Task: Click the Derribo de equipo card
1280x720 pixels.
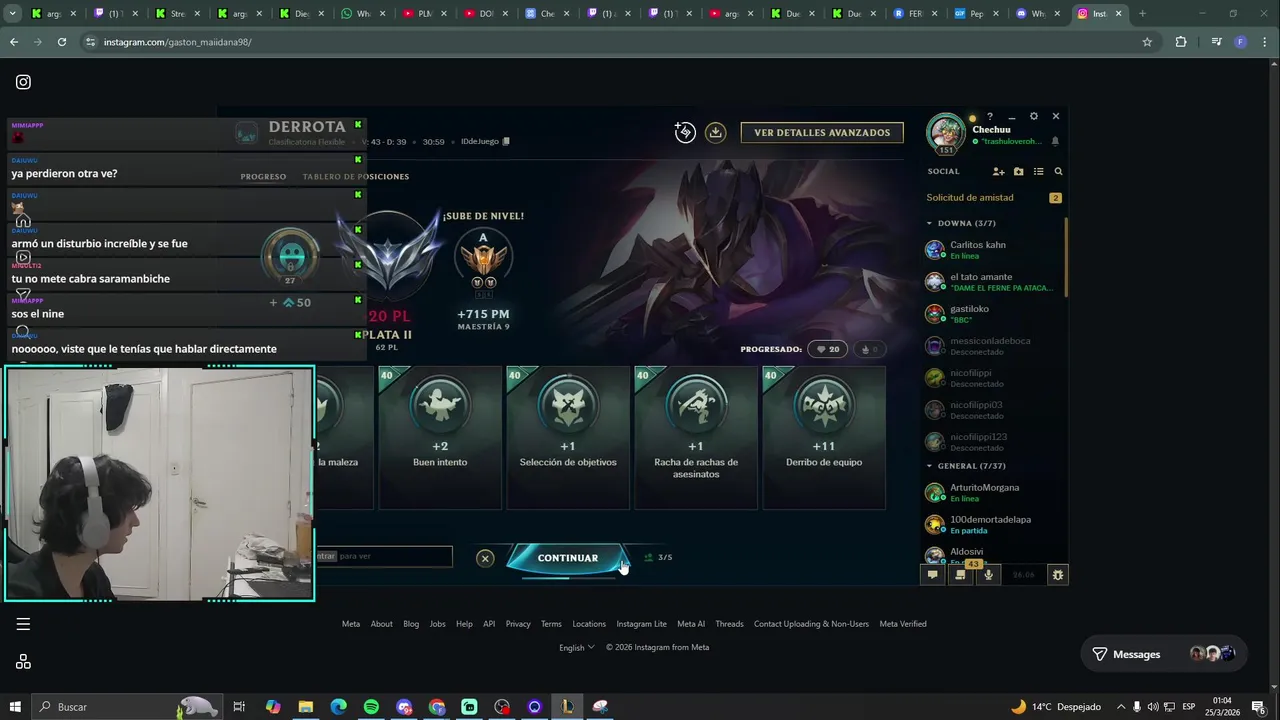Action: coord(824,438)
